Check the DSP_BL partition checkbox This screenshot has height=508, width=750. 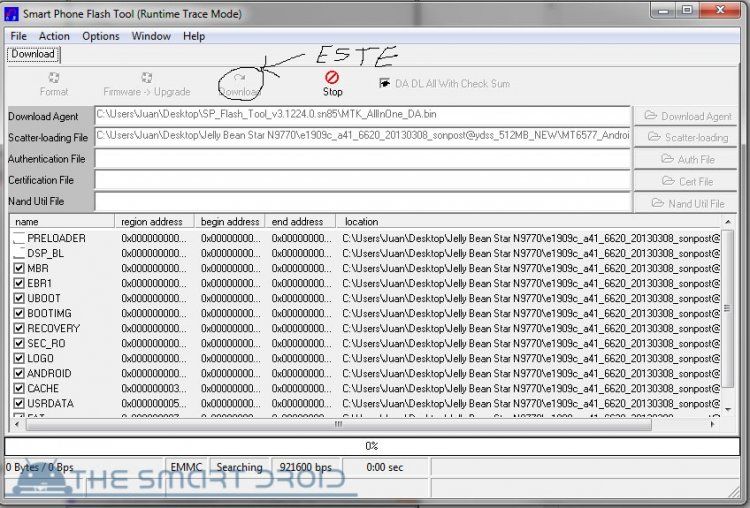click(x=19, y=253)
